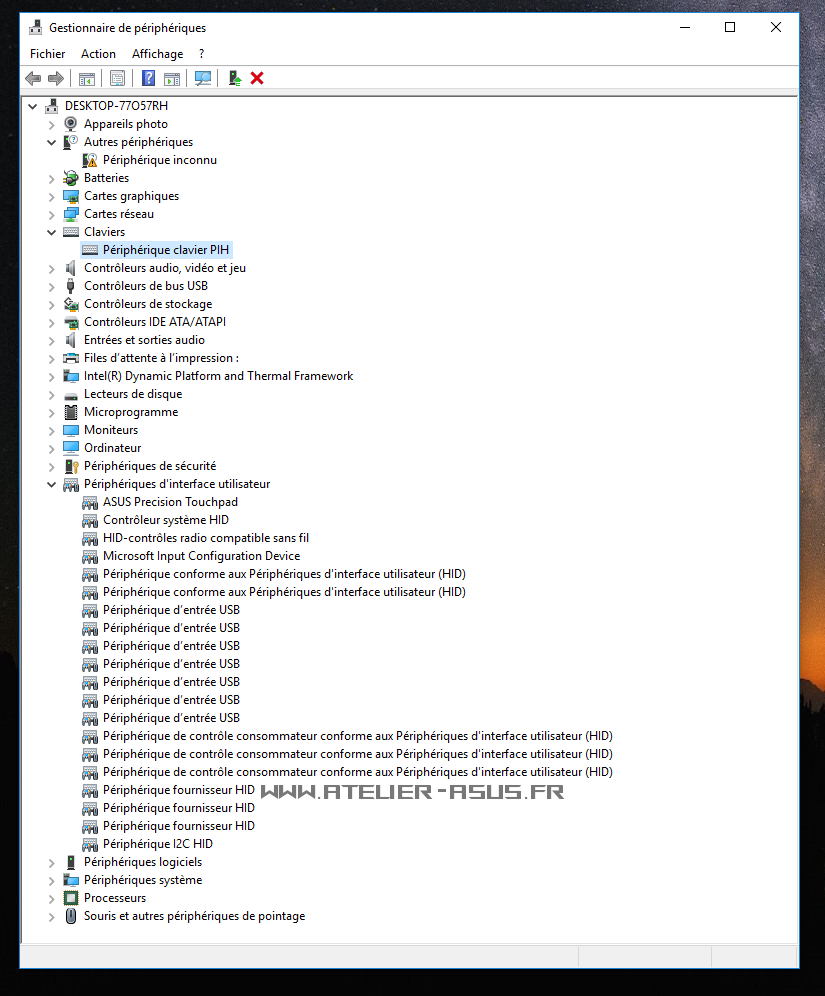Expand Contrôleurs de bus USB
The height and width of the screenshot is (996, 825).
pyautogui.click(x=52, y=286)
